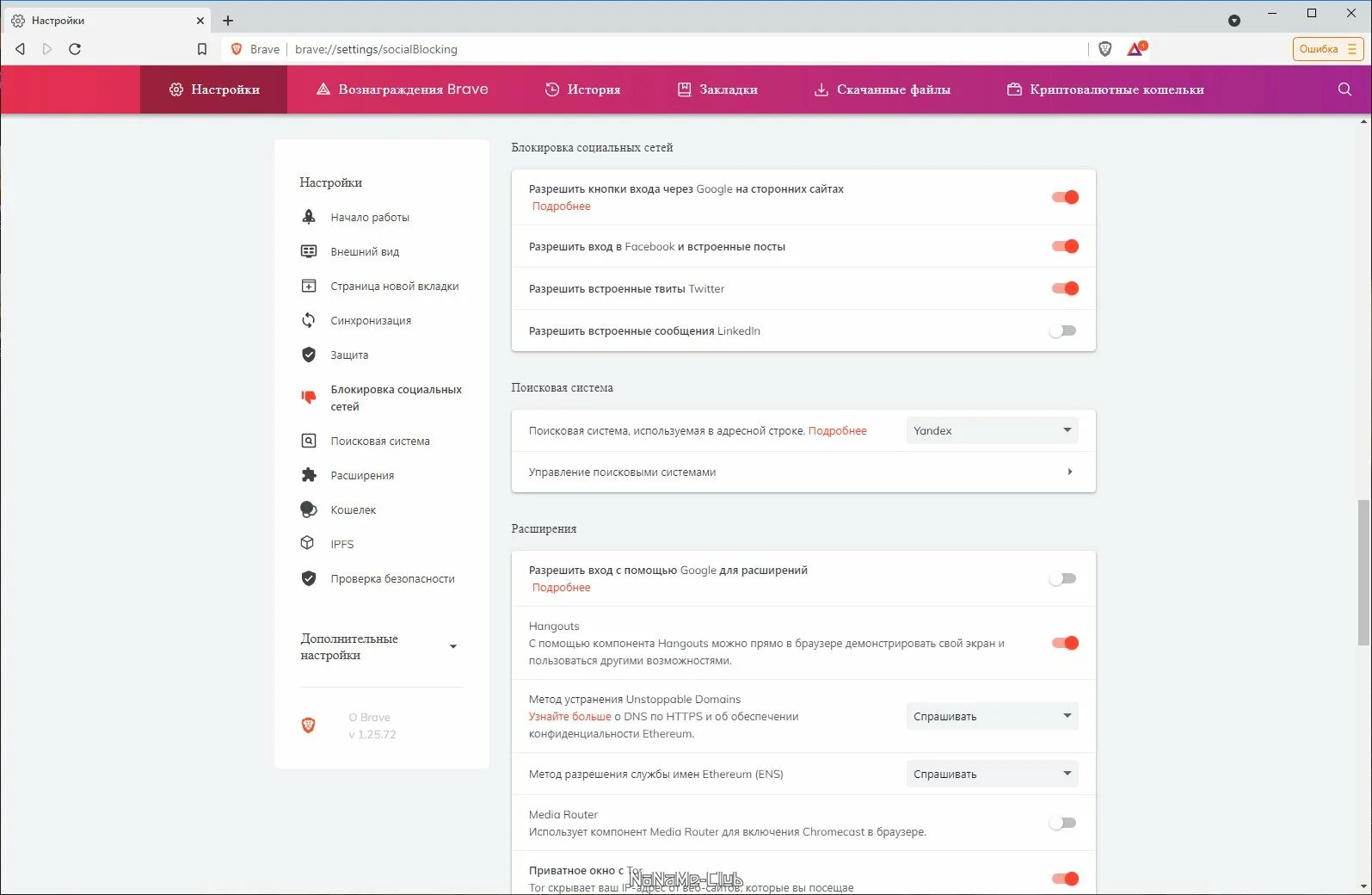1372x895 pixels.
Task: Click Подробнее under extensions Google login
Action: click(x=561, y=588)
